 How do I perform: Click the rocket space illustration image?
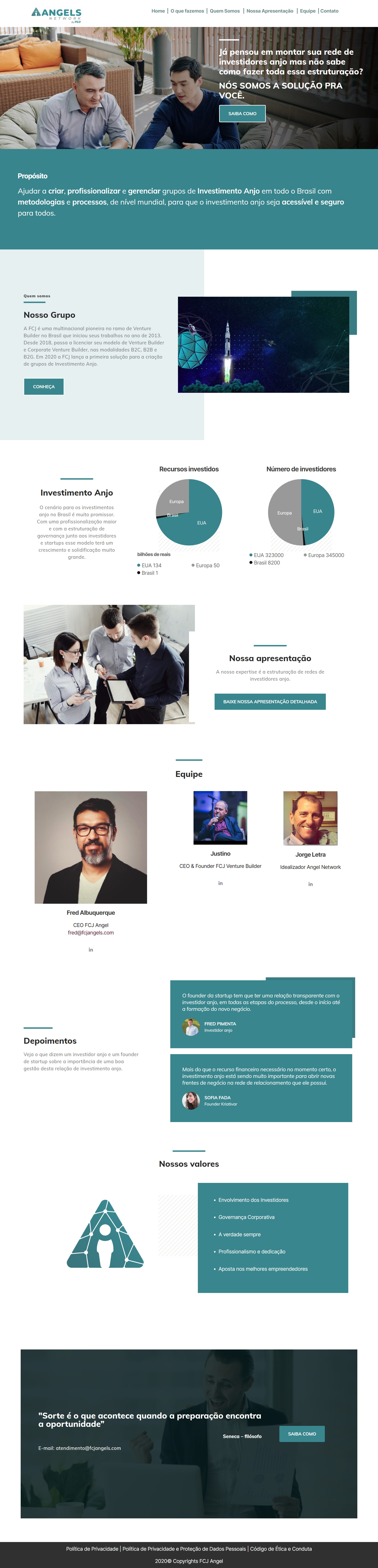click(264, 345)
